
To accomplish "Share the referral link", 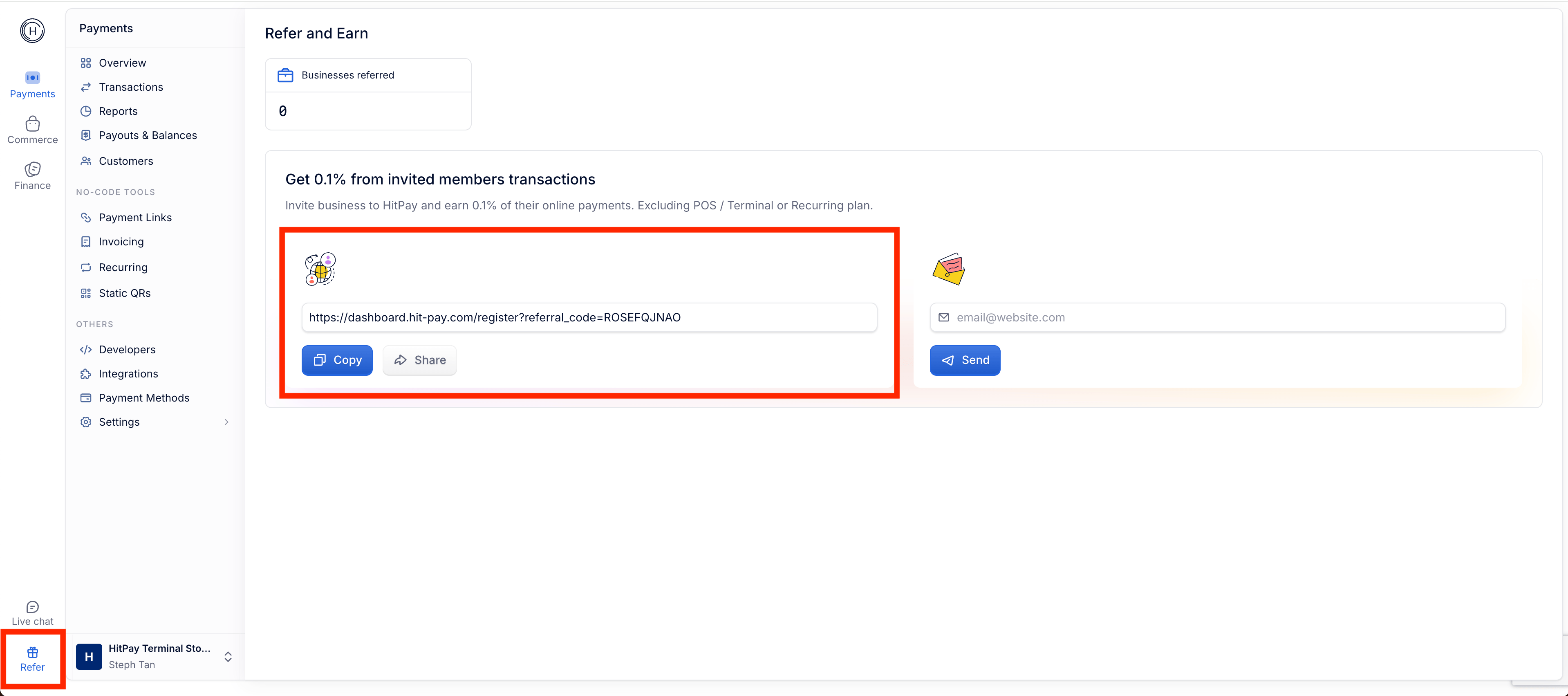I will point(419,360).
